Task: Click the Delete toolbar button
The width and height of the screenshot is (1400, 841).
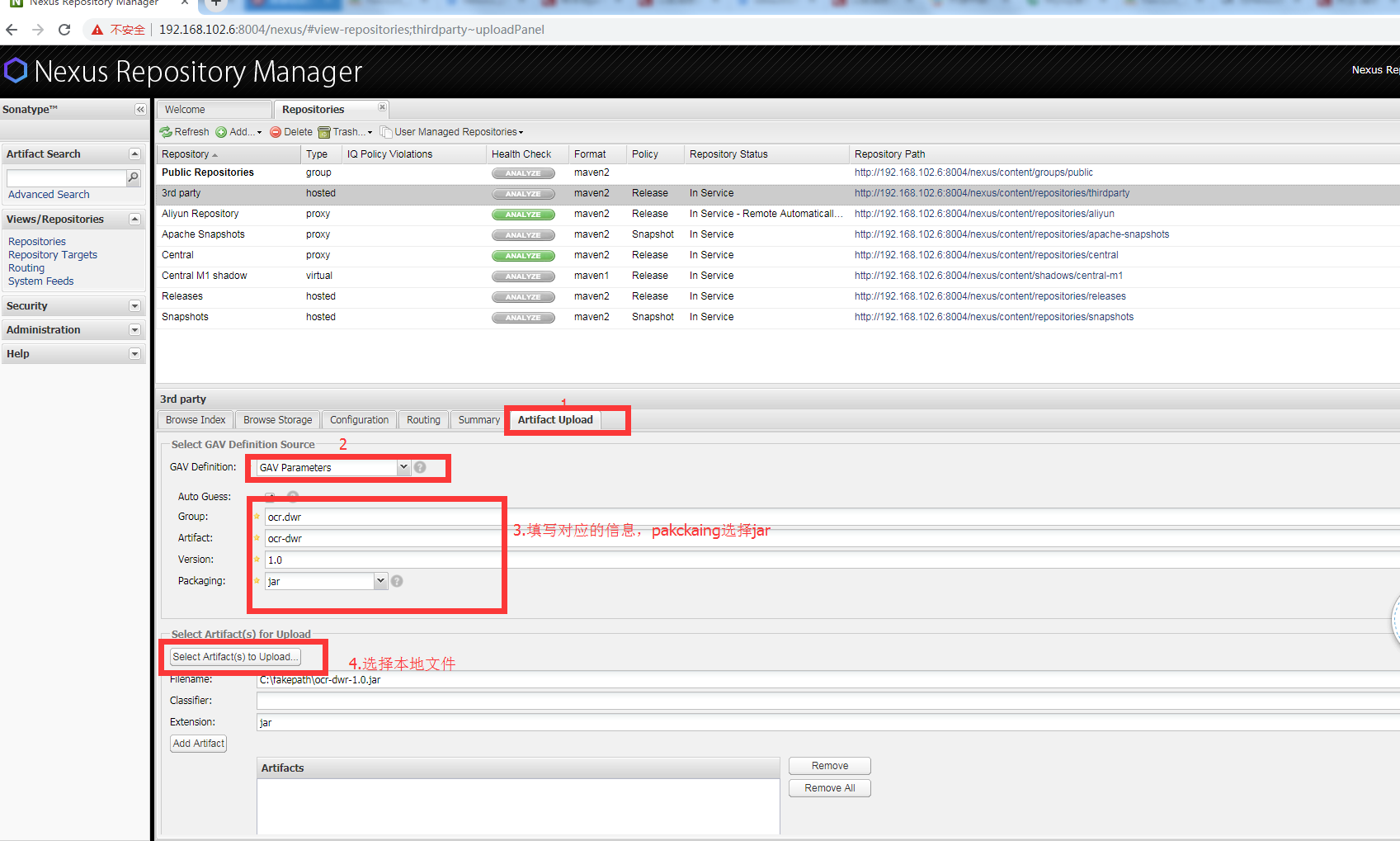Action: [x=291, y=132]
